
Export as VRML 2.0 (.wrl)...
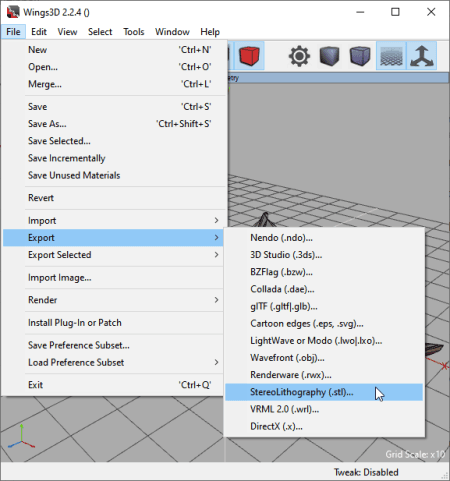click(324, 409)
